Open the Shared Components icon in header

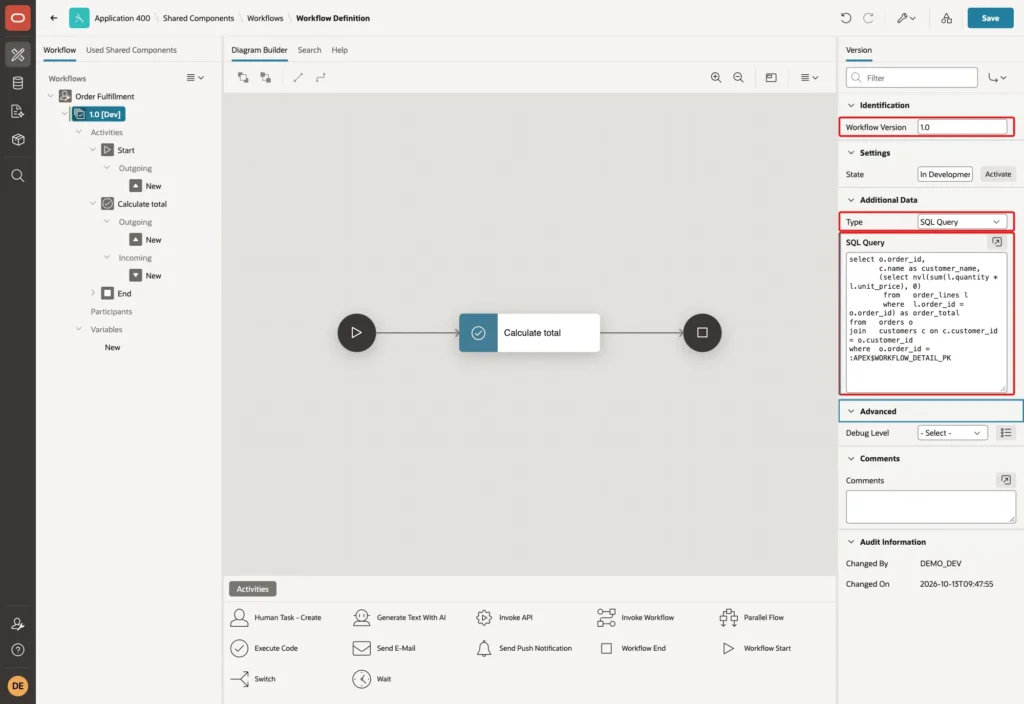(x=946, y=18)
